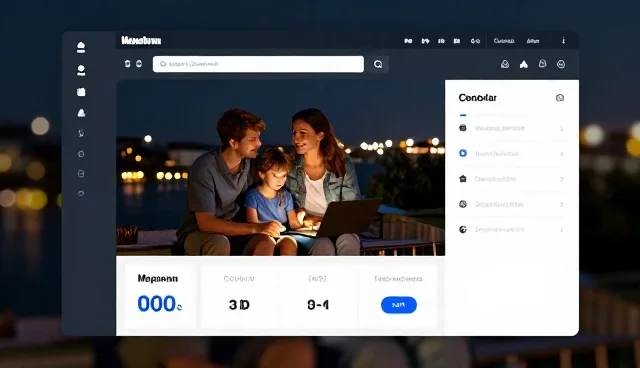Click the bag-shaped icon beside the white triangle
Viewport: 640px width, 368px height.
tap(542, 64)
